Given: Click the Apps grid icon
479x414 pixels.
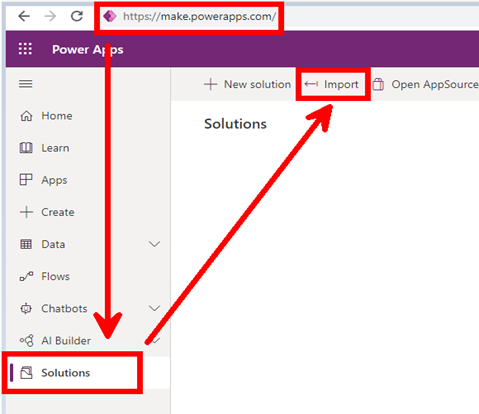Looking at the screenshot, I should 26,180.
